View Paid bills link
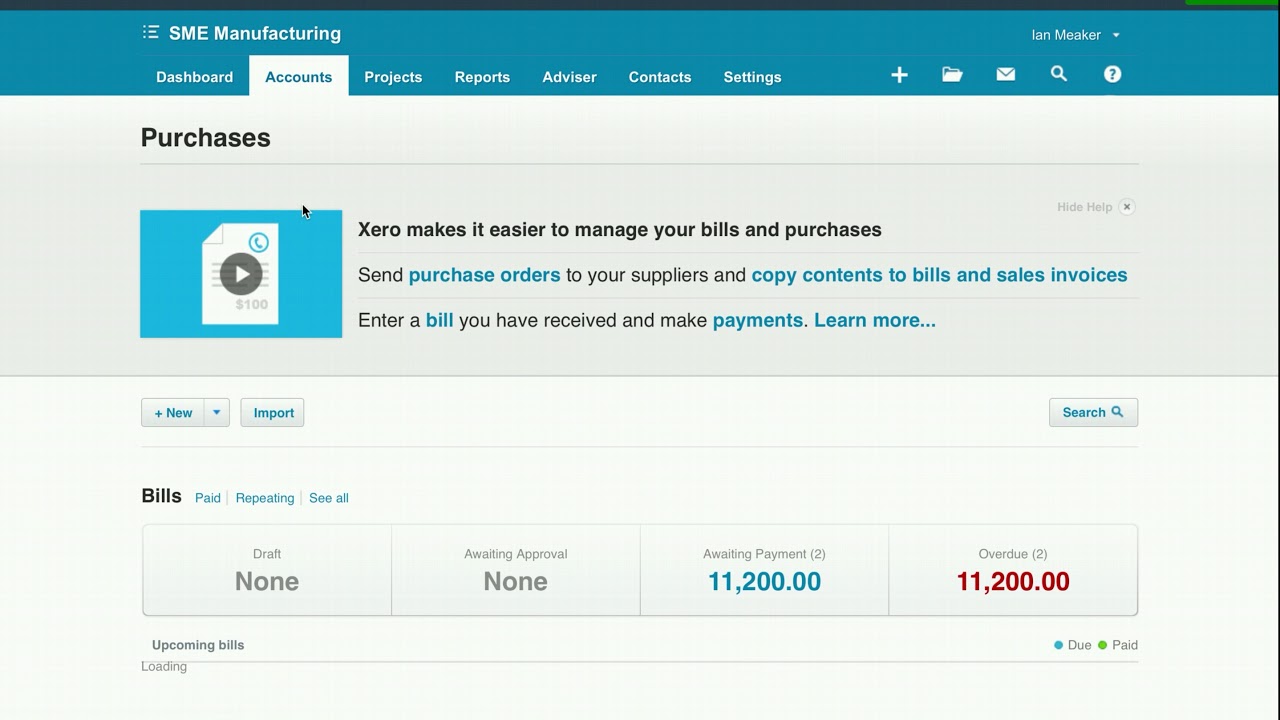1280x720 pixels. pyautogui.click(x=208, y=498)
